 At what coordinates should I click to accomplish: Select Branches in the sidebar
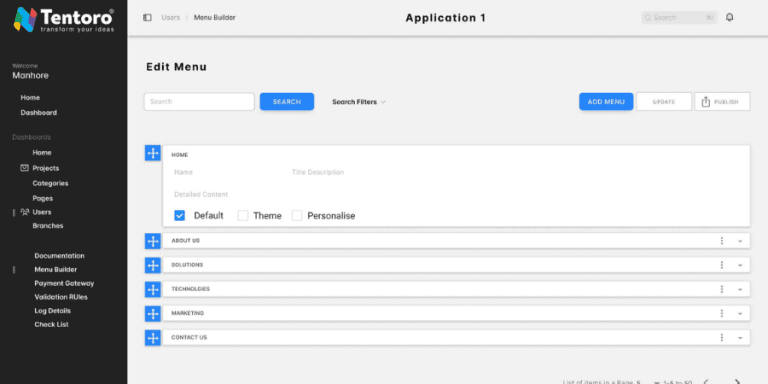pos(48,226)
